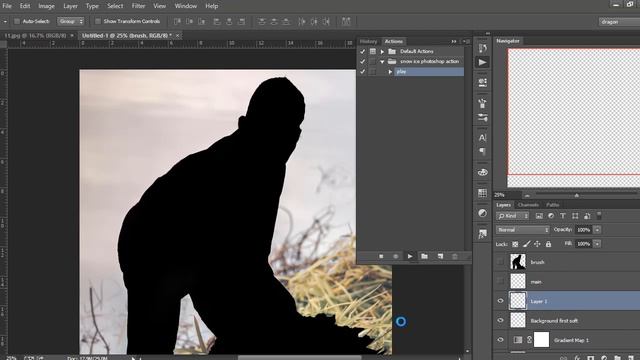Enable Show Transform Controls checkbox
The width and height of the screenshot is (640, 360).
tap(98, 21)
